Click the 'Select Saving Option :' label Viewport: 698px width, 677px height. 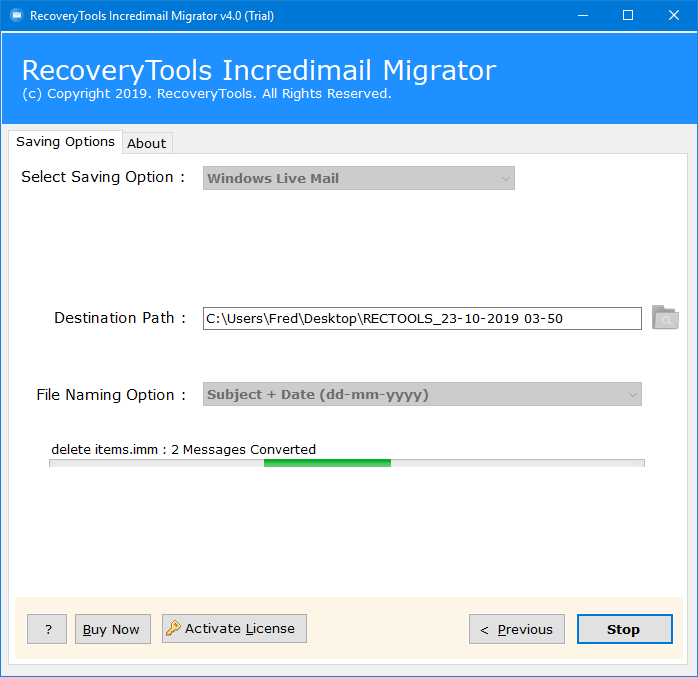(103, 177)
